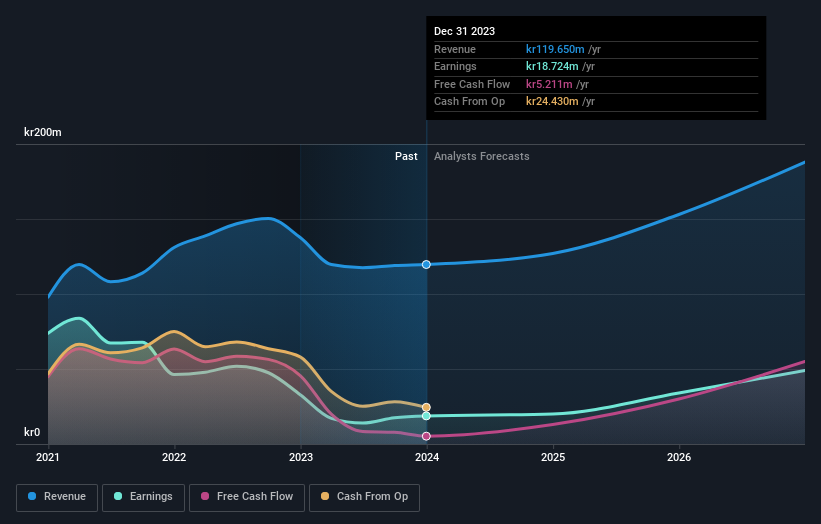Toggle the Revenue legend button
The image size is (821, 524).
point(57,497)
